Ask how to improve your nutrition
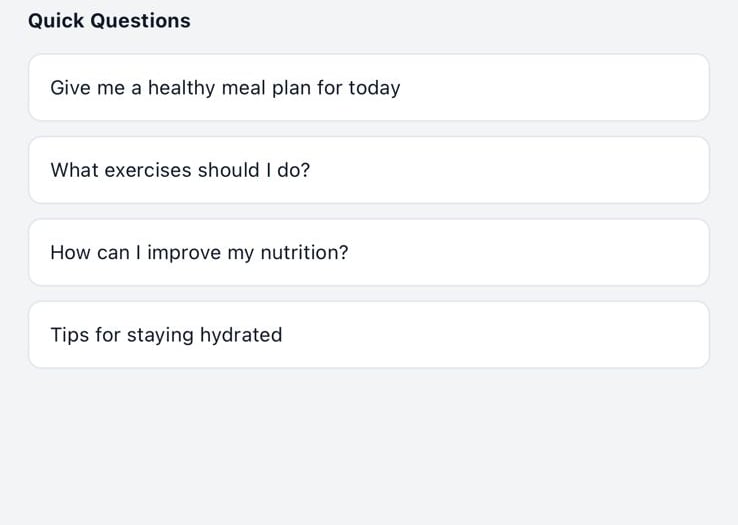Viewport: 738px width, 525px height. 368,253
